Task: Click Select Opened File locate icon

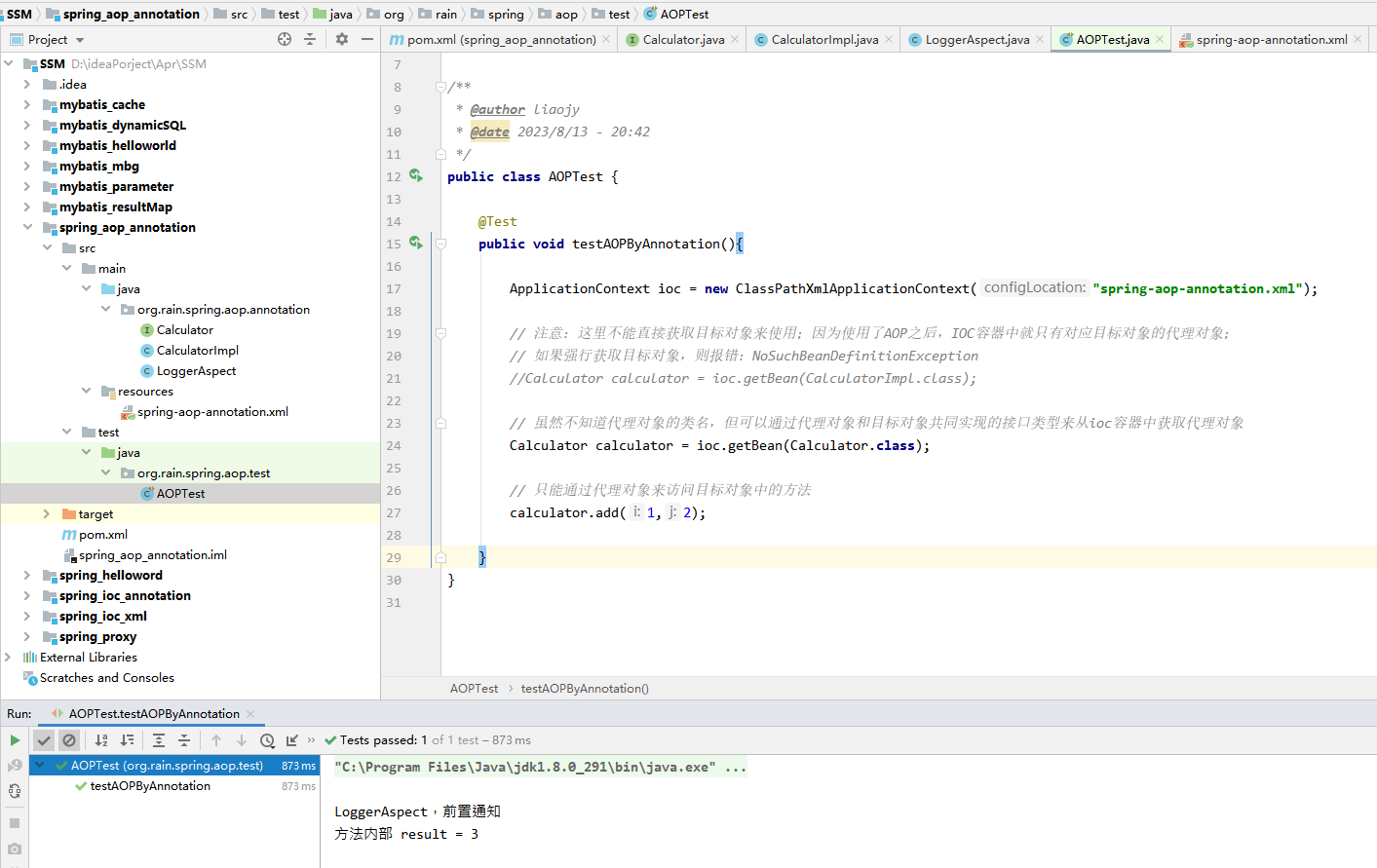Action: coord(285,39)
